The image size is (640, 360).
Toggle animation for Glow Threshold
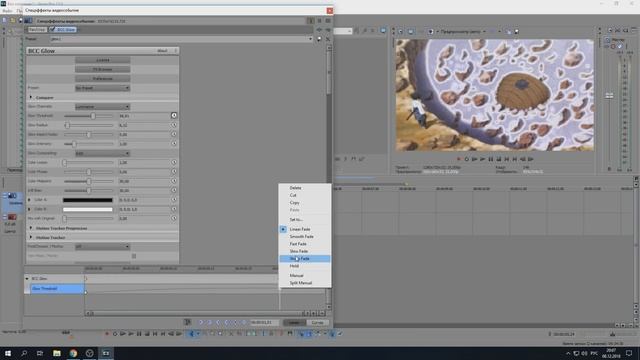[x=174, y=116]
